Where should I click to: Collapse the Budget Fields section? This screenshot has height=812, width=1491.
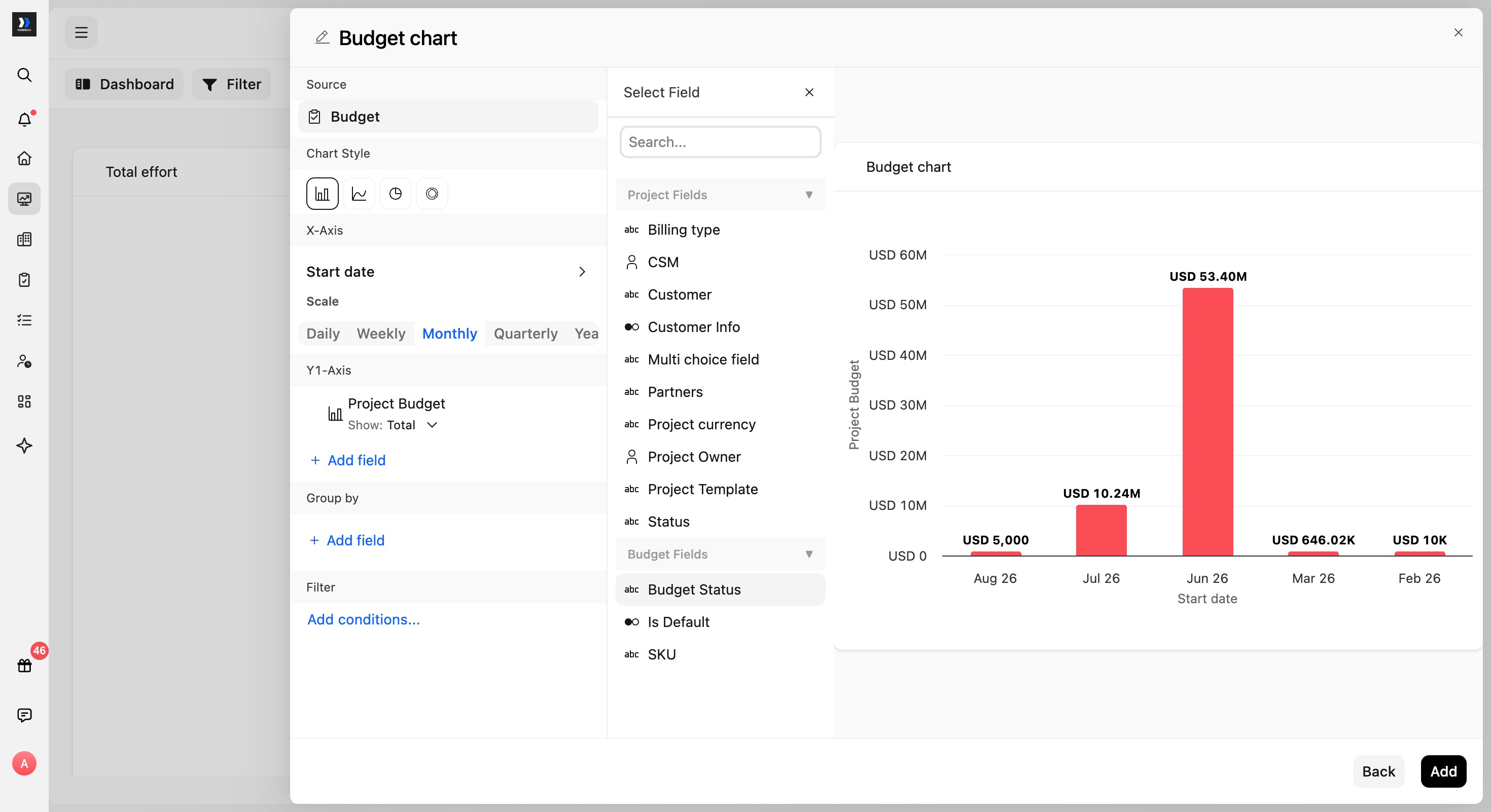[x=721, y=554]
